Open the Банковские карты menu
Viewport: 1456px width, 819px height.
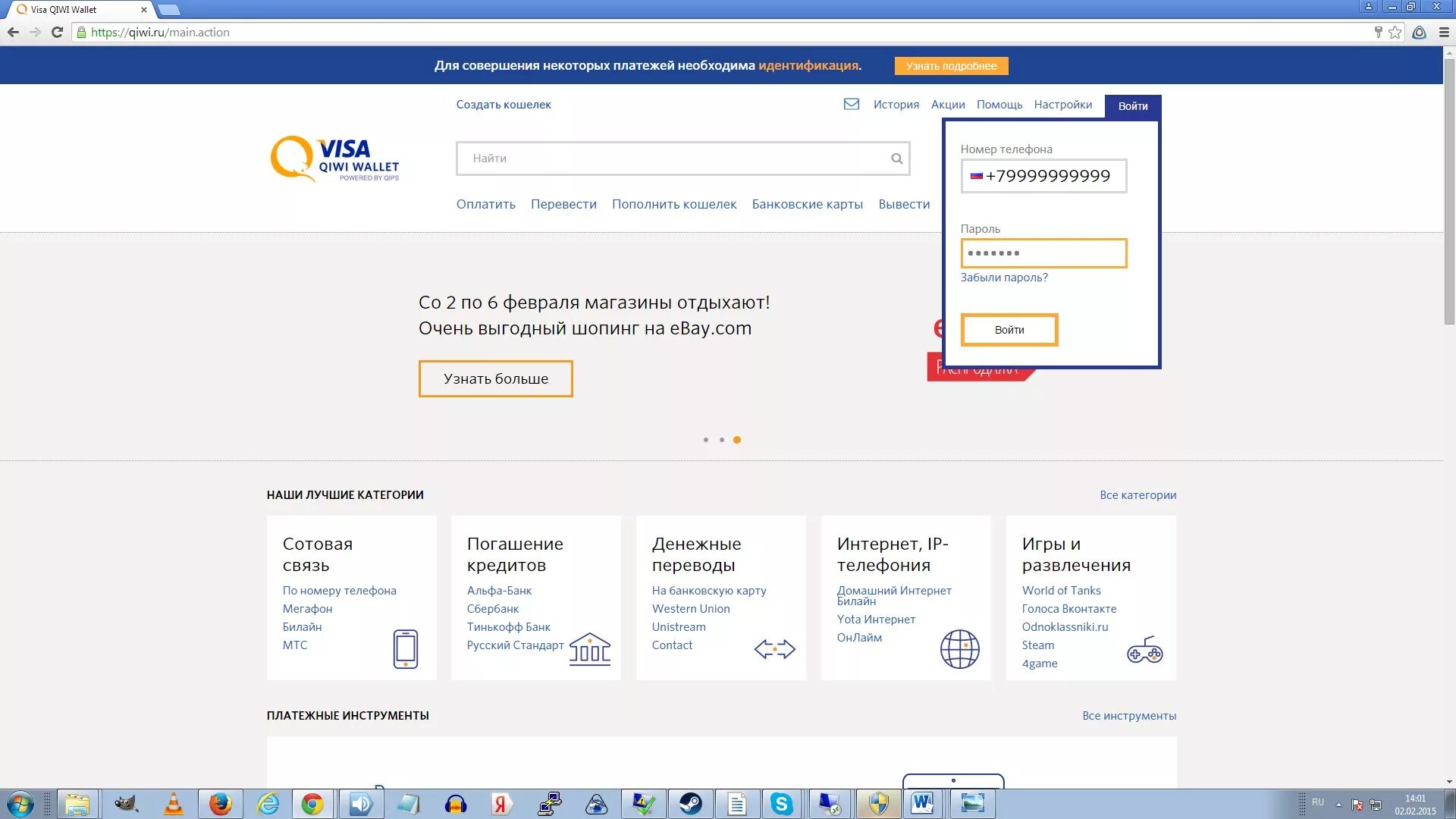807,204
